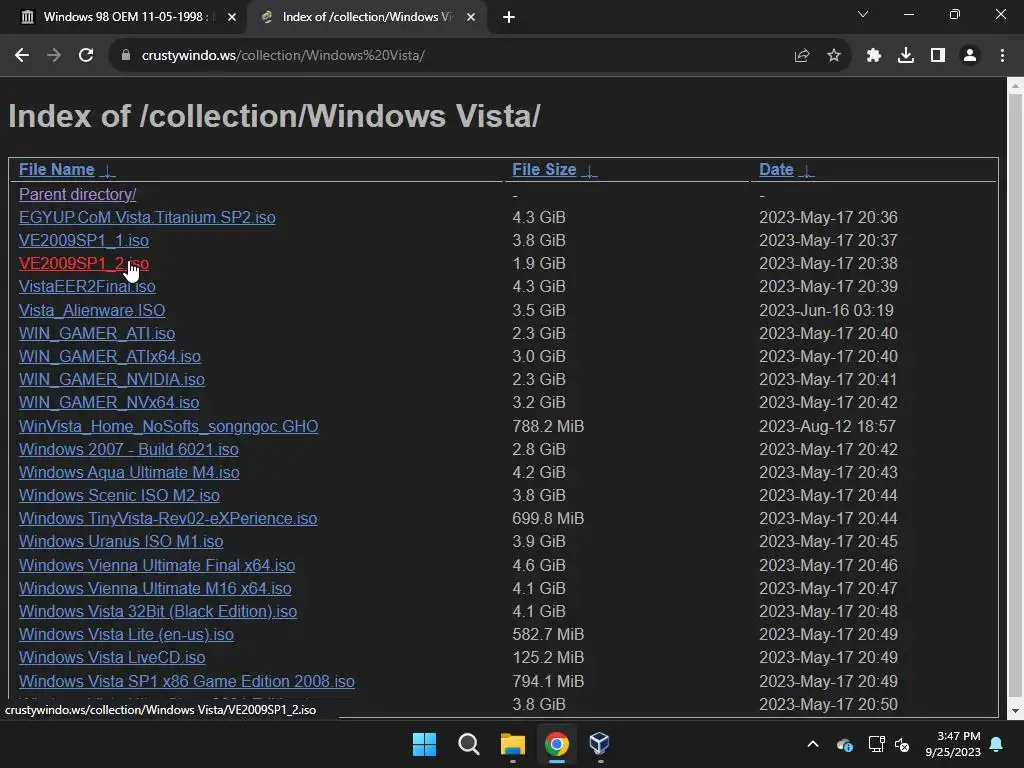Download Windows Vista SP1 x86 Game Edition 2008.iso
1024x768 pixels.
pyautogui.click(x=187, y=681)
